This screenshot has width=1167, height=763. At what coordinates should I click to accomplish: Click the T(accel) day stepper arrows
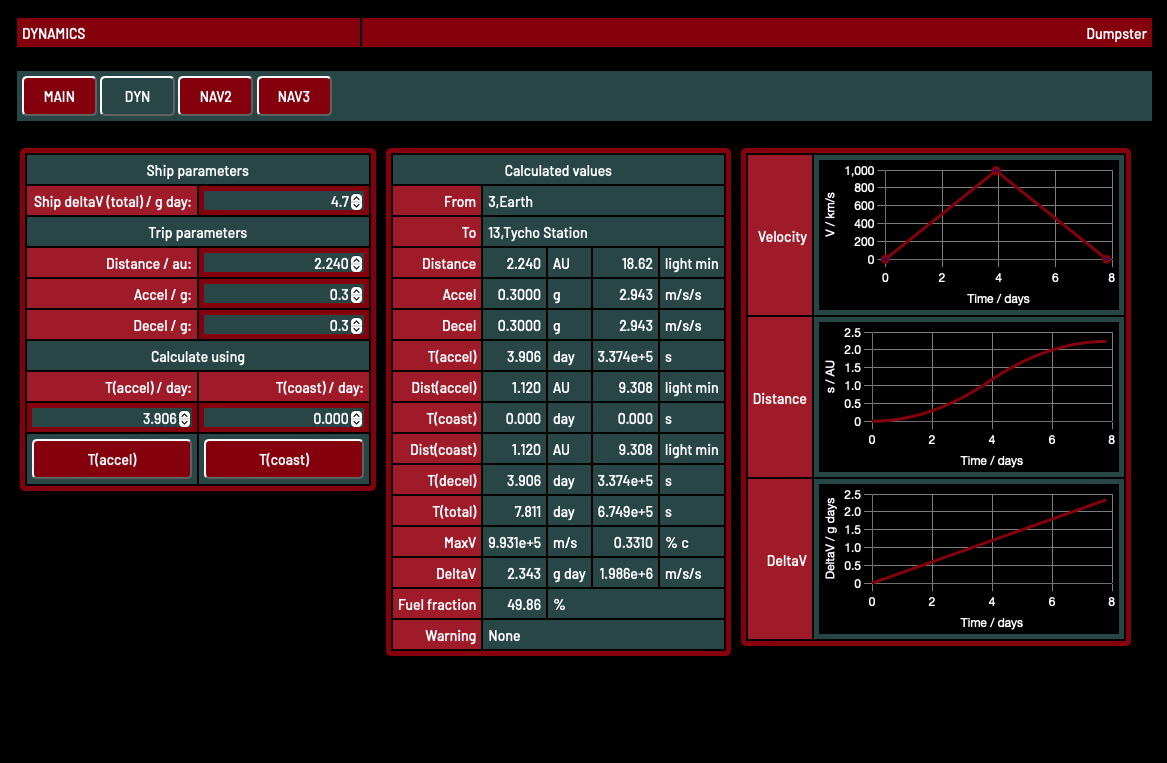(x=185, y=419)
